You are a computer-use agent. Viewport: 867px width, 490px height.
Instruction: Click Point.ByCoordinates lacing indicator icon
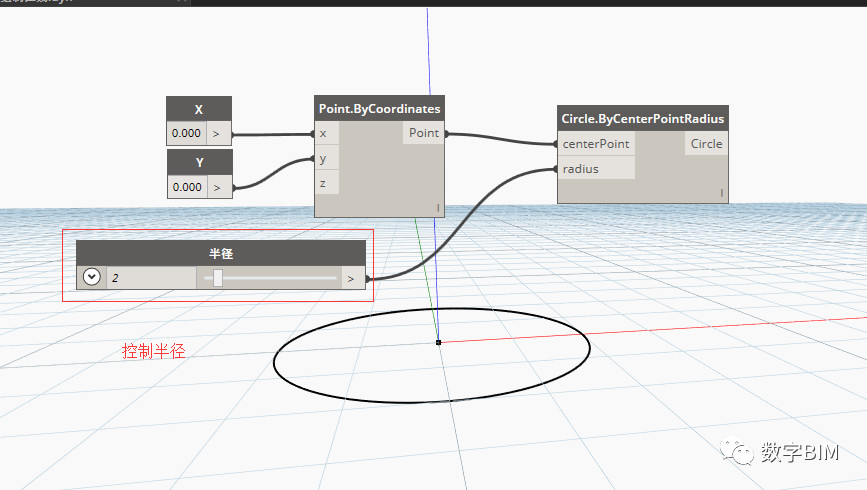tap(438, 208)
